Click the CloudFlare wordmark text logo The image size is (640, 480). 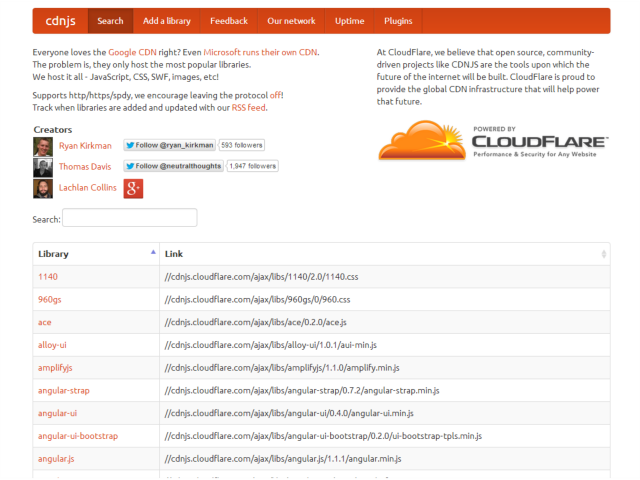[x=540, y=142]
